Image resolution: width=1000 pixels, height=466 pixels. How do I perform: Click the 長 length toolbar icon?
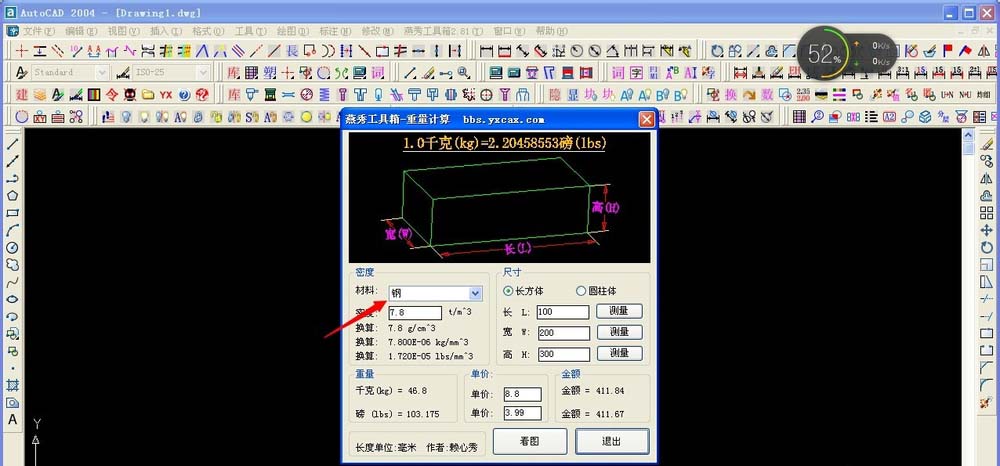pyautogui.click(x=292, y=50)
